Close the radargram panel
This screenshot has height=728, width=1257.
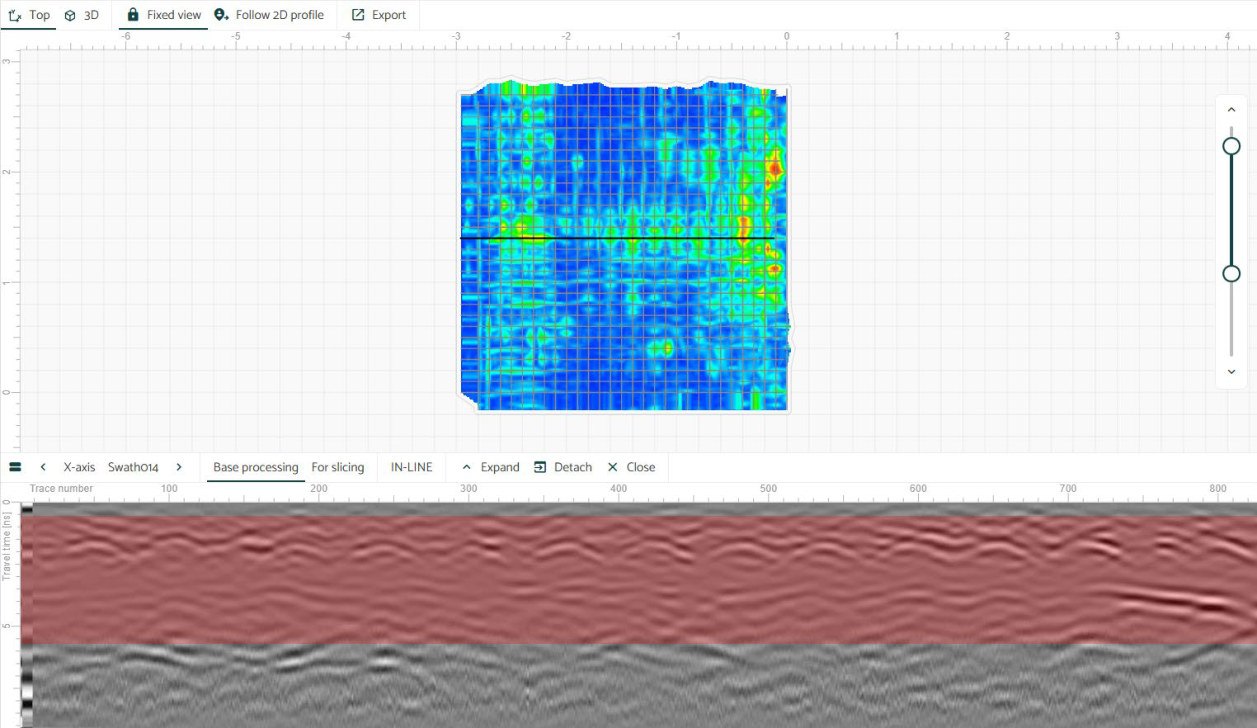[x=630, y=467]
